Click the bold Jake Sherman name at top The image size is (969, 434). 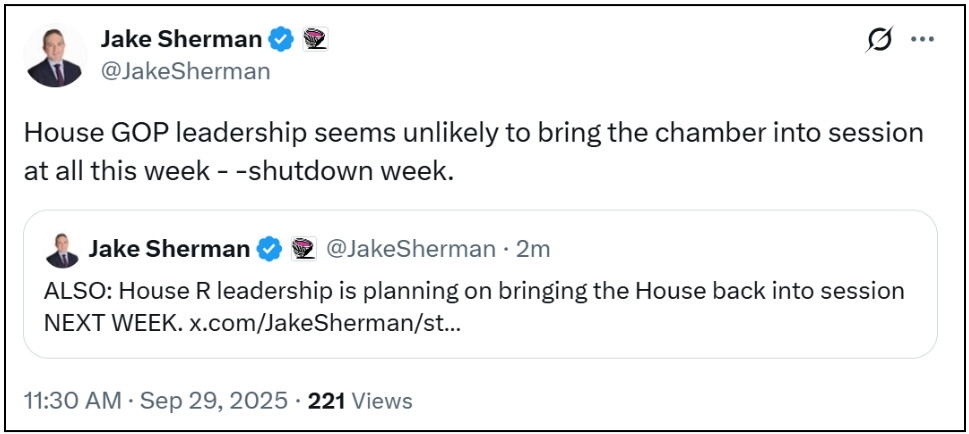pos(181,40)
